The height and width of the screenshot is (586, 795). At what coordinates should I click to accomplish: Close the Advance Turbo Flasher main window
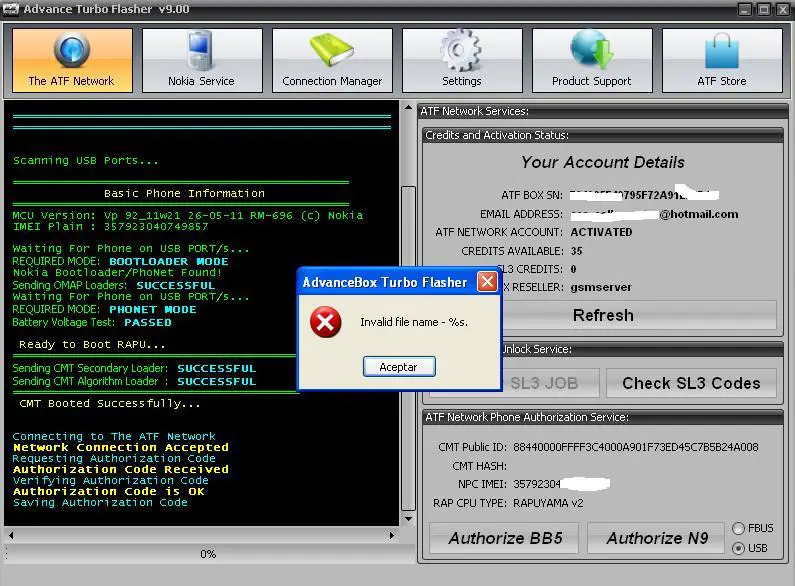click(782, 9)
